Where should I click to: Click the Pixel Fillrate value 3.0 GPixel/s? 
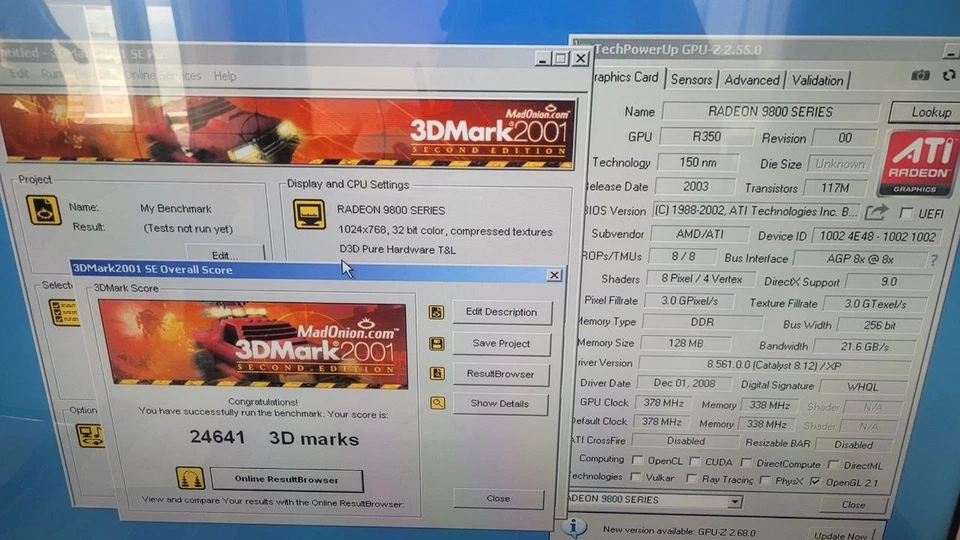click(689, 301)
